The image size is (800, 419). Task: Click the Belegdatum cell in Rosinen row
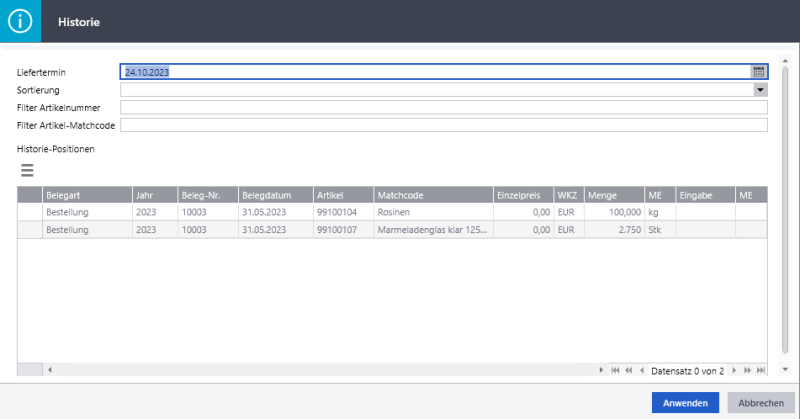[x=276, y=212]
